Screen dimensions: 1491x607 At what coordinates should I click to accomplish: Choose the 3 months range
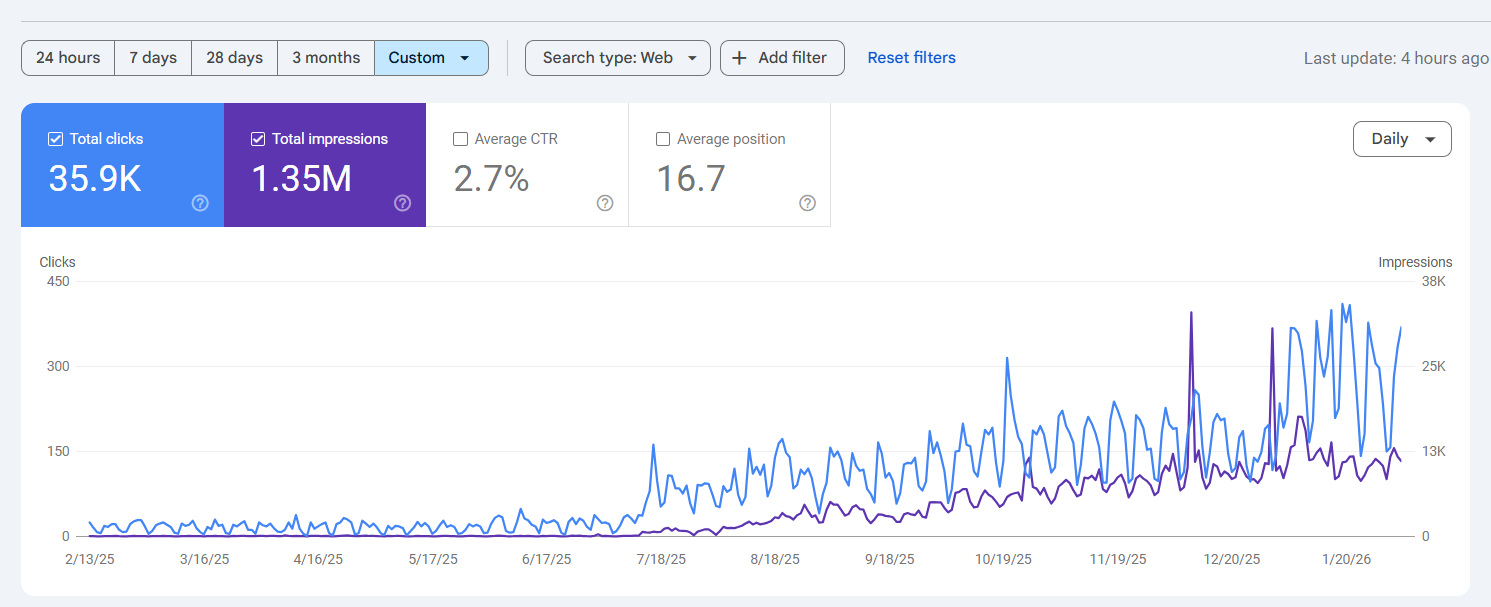[326, 58]
